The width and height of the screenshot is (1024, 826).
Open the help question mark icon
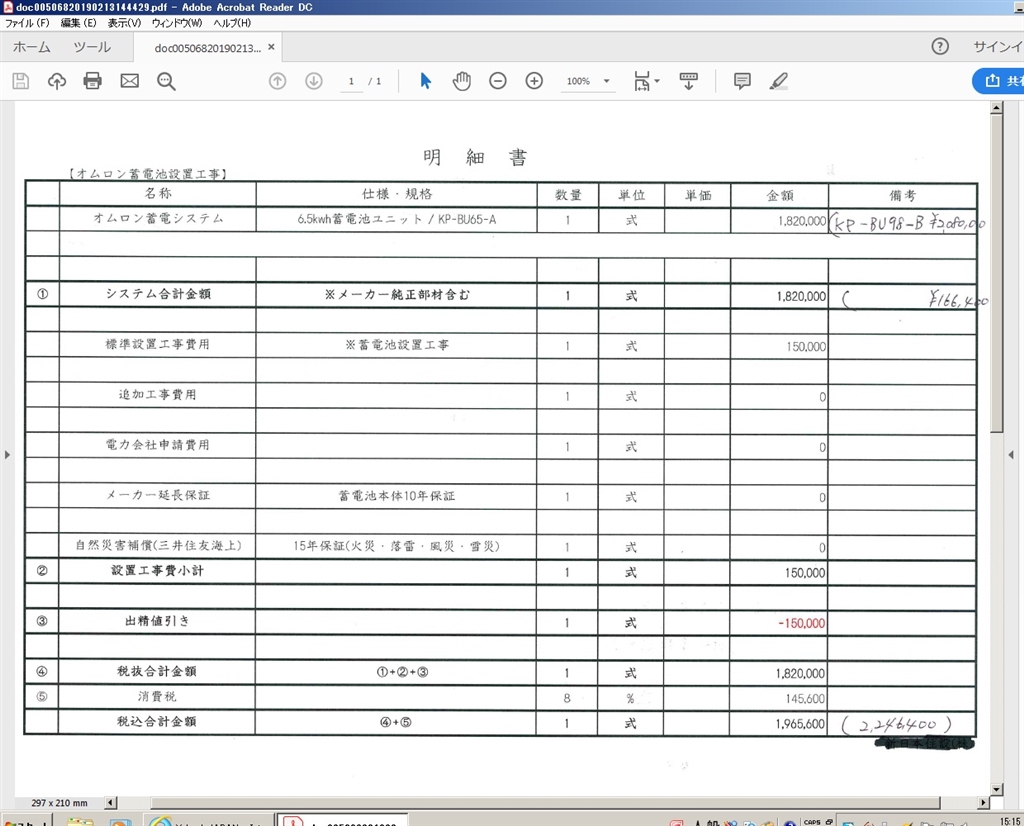940,46
